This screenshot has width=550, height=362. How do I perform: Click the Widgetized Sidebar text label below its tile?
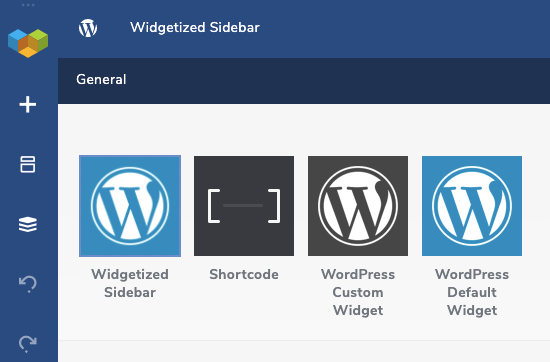[130, 283]
